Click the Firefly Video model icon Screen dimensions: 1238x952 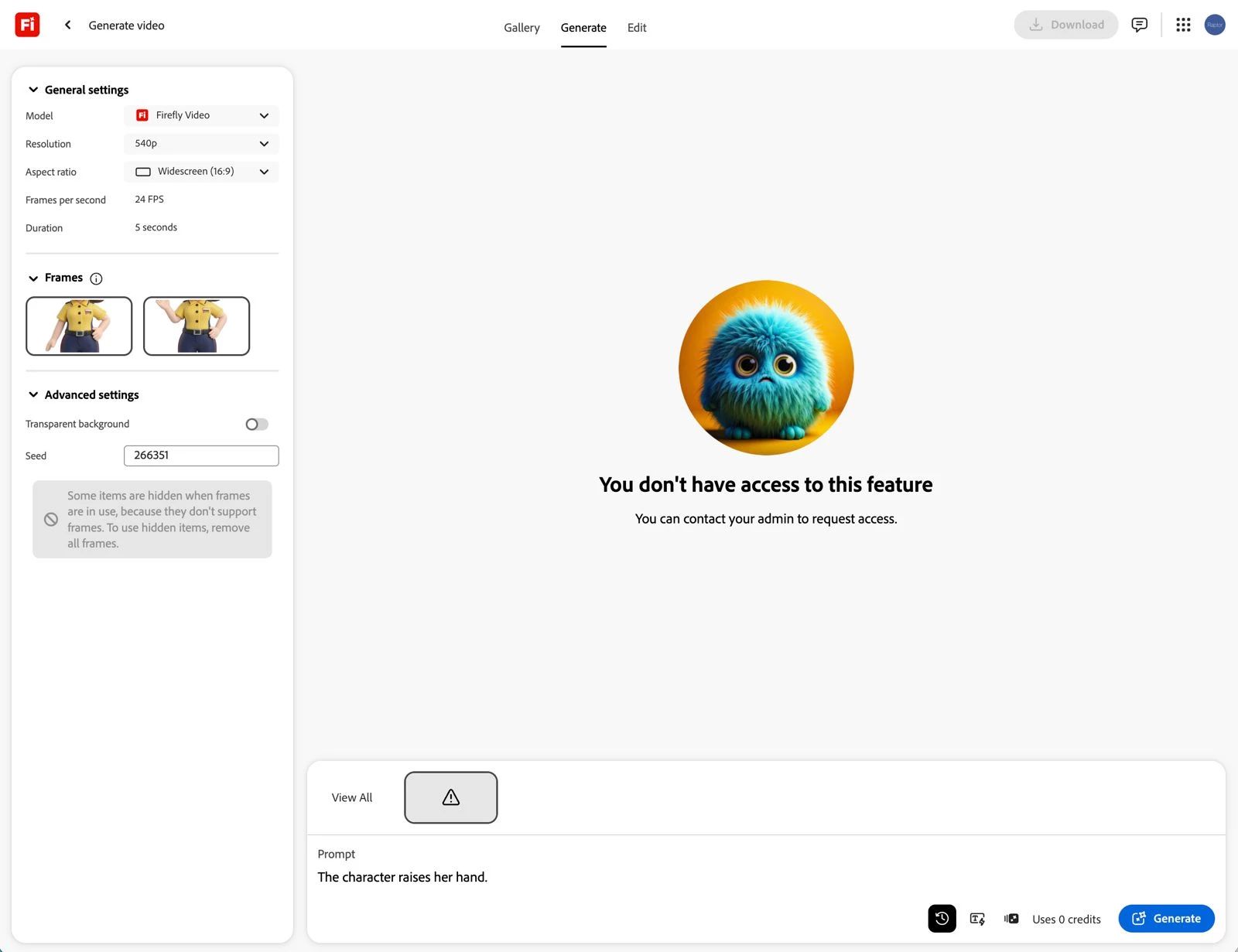[x=142, y=115]
